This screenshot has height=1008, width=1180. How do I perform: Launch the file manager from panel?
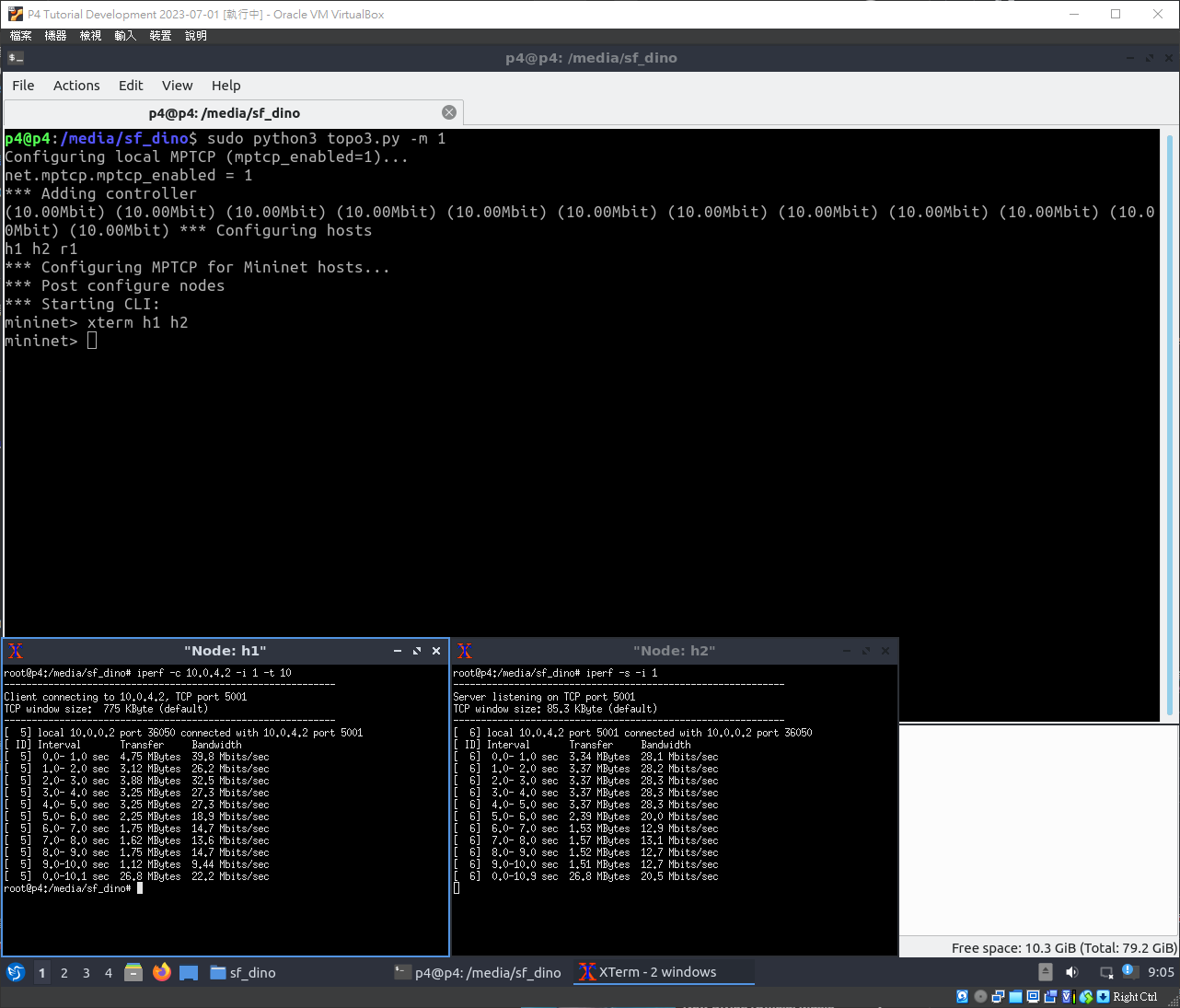(133, 972)
